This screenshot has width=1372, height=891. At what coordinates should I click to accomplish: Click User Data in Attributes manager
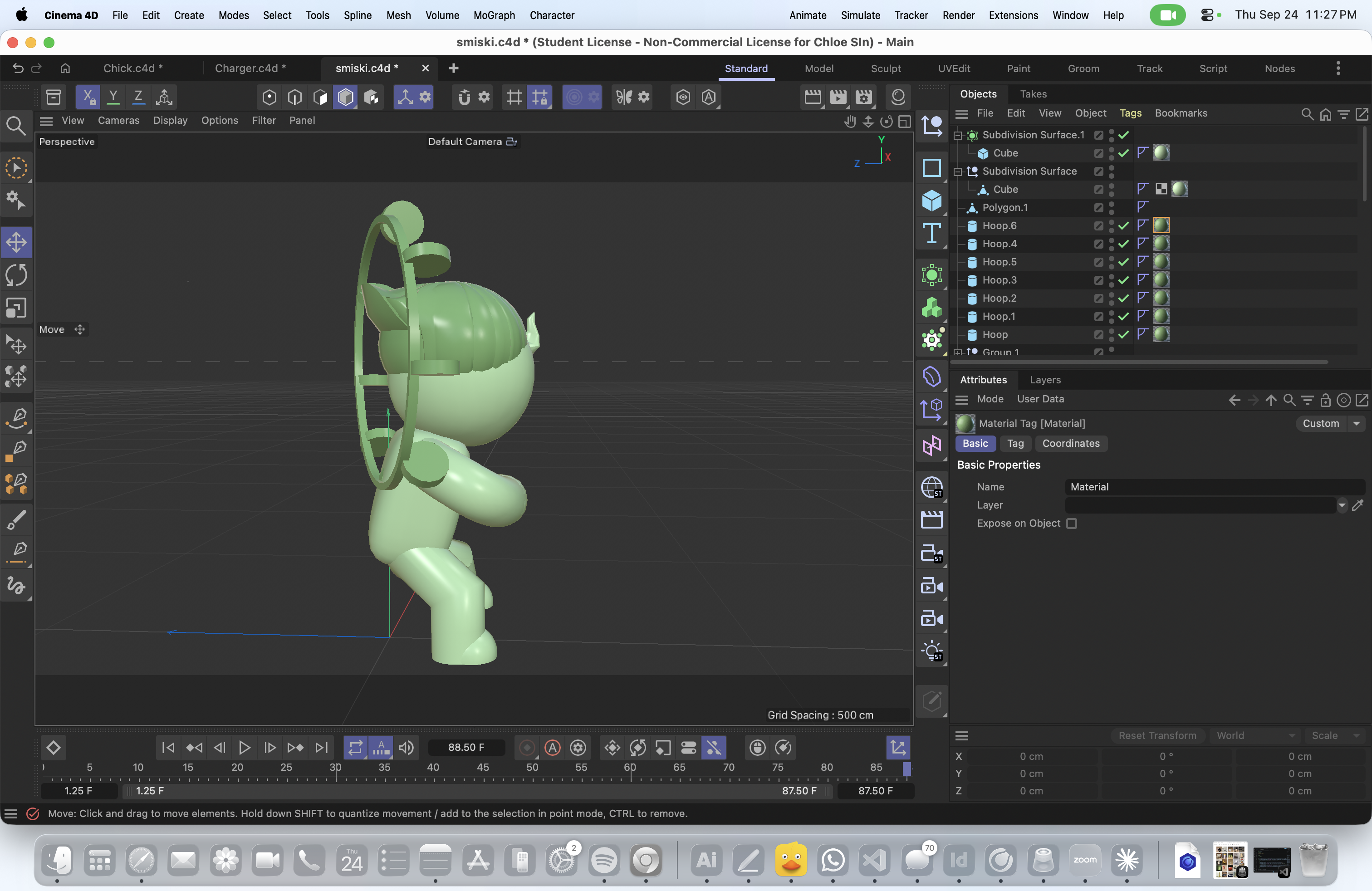[1040, 399]
